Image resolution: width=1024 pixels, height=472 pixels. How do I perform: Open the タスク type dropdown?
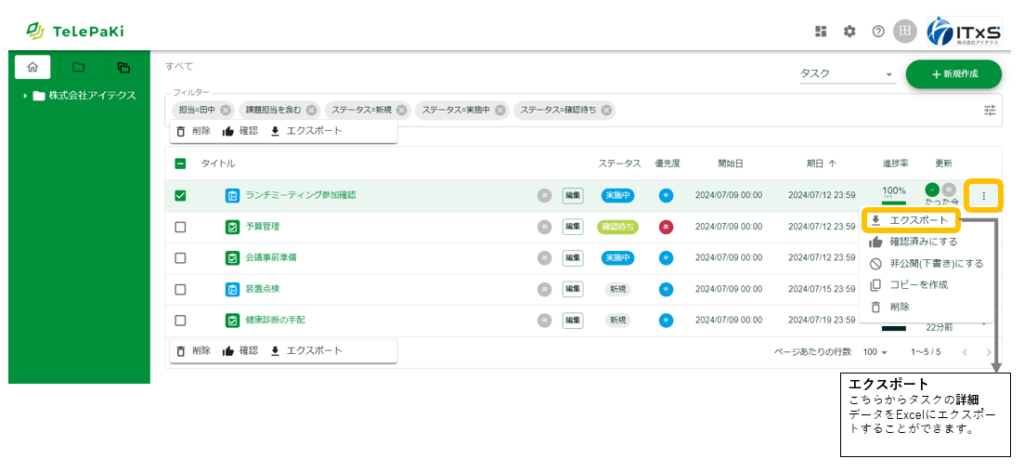[x=846, y=74]
